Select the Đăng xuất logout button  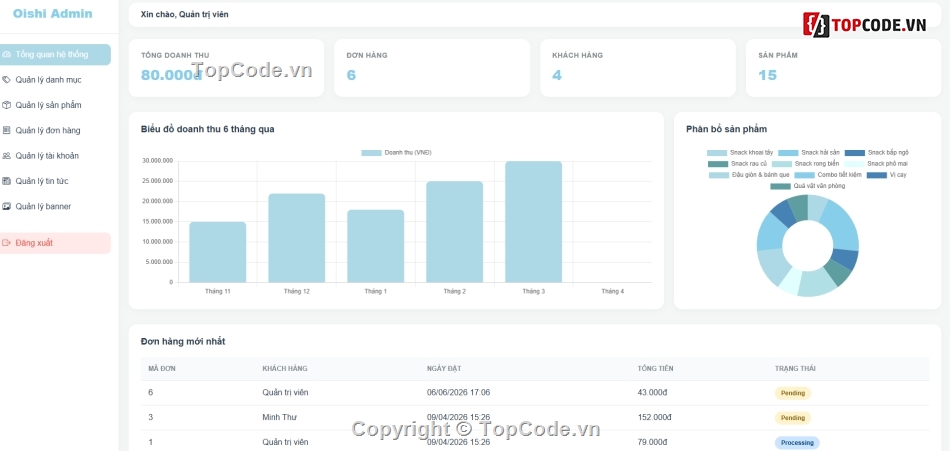55,243
